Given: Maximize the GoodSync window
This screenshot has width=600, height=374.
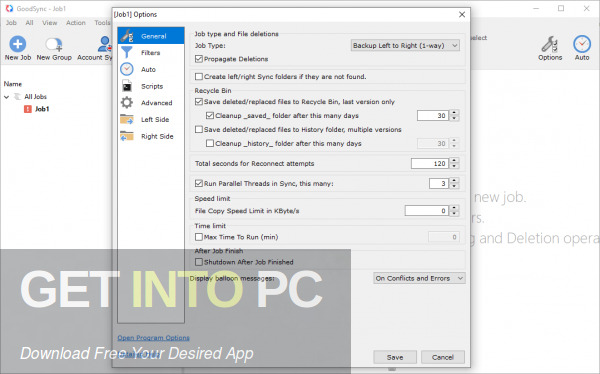Looking at the screenshot, I should coord(561,8).
